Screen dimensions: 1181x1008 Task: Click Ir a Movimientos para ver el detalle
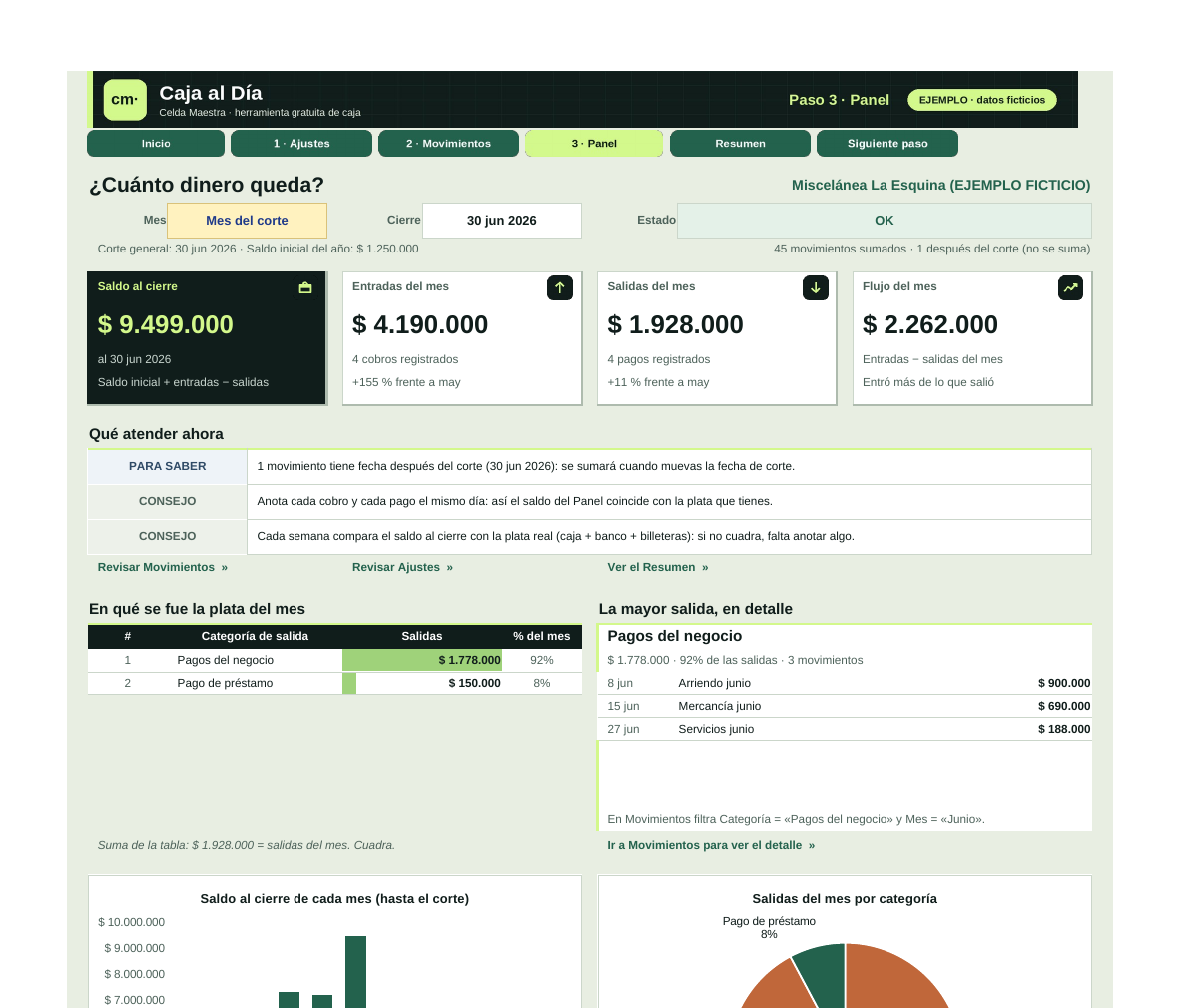(x=710, y=845)
